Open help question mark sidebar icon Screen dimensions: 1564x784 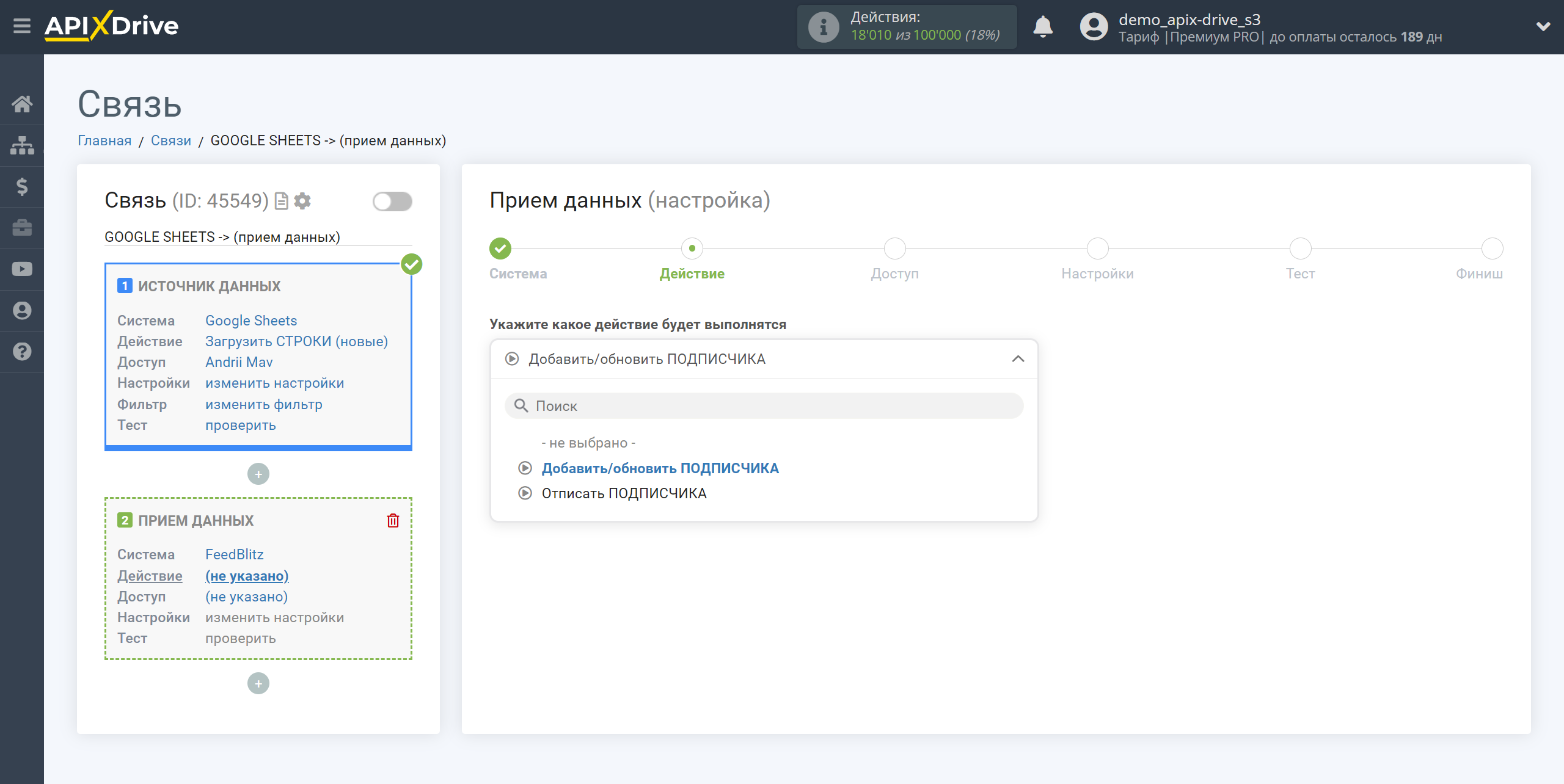click(22, 352)
